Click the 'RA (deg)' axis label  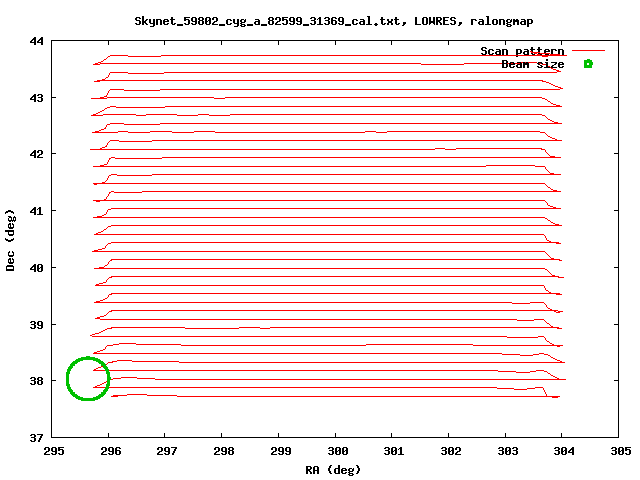click(x=333, y=470)
